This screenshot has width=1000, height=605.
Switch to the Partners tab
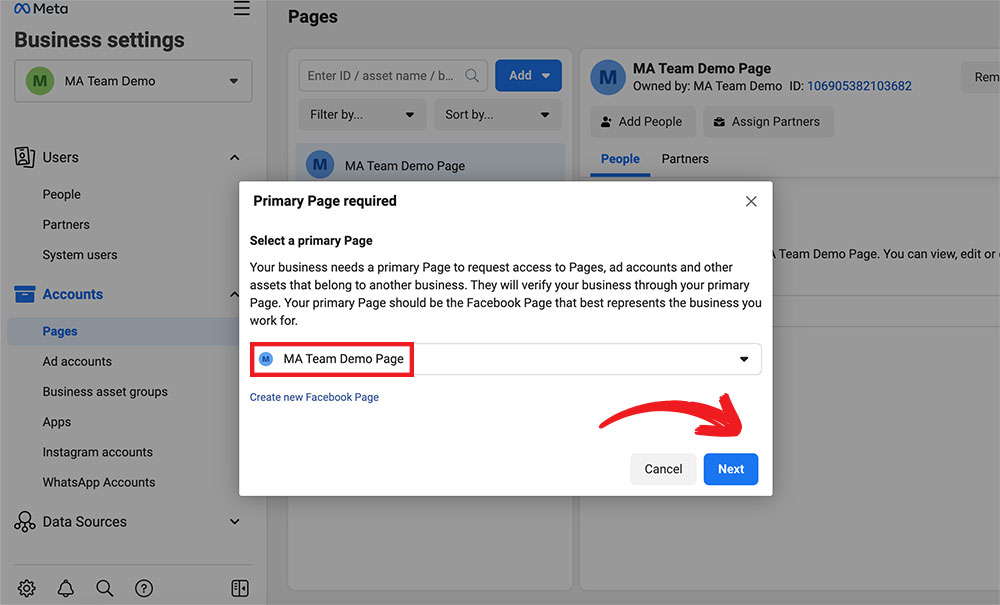(685, 159)
